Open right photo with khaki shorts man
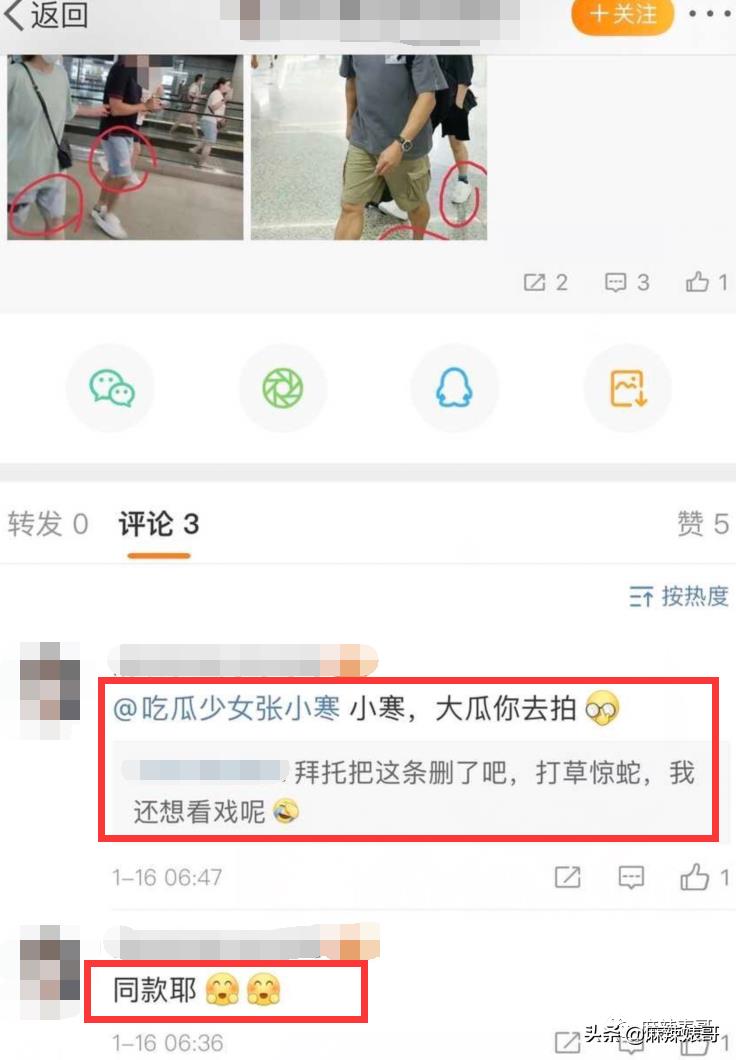The width and height of the screenshot is (736, 1060). click(369, 147)
